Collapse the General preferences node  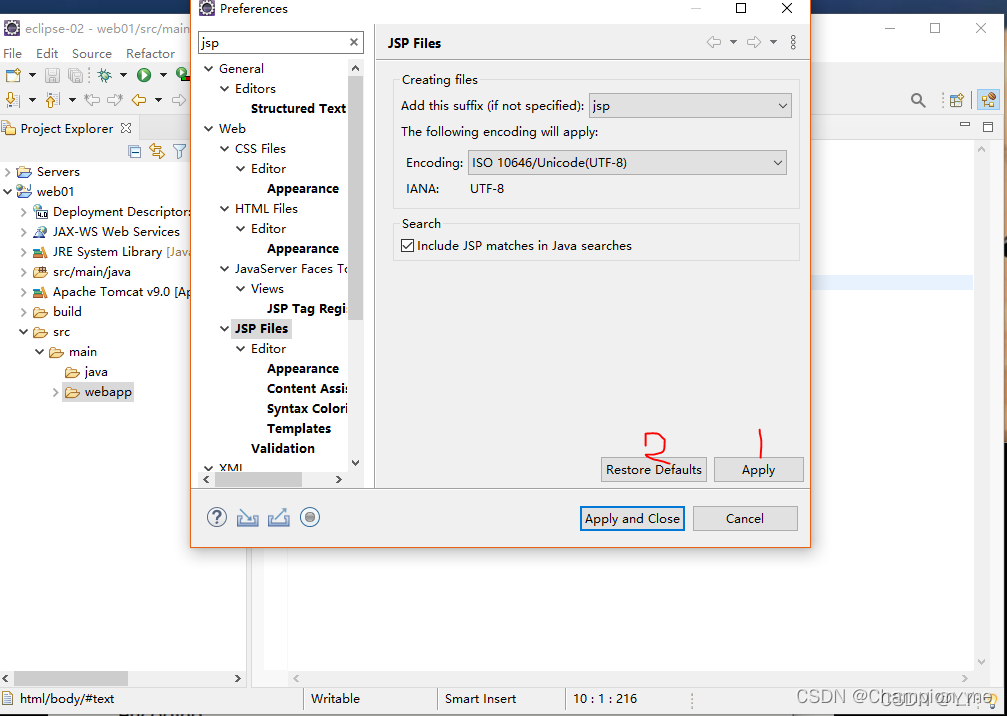click(209, 69)
